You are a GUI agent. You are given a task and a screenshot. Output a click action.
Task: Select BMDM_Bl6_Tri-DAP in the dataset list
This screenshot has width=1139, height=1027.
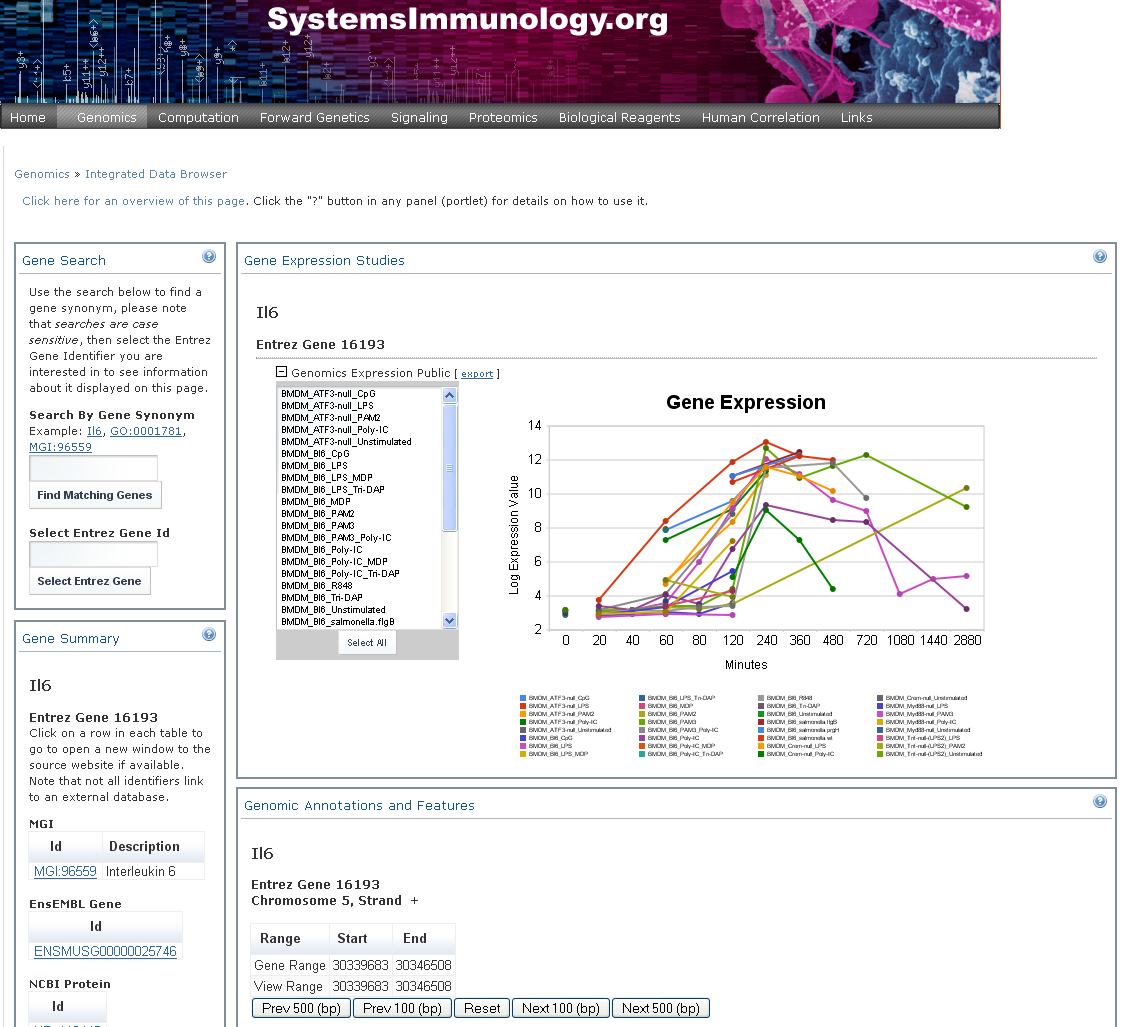360,598
